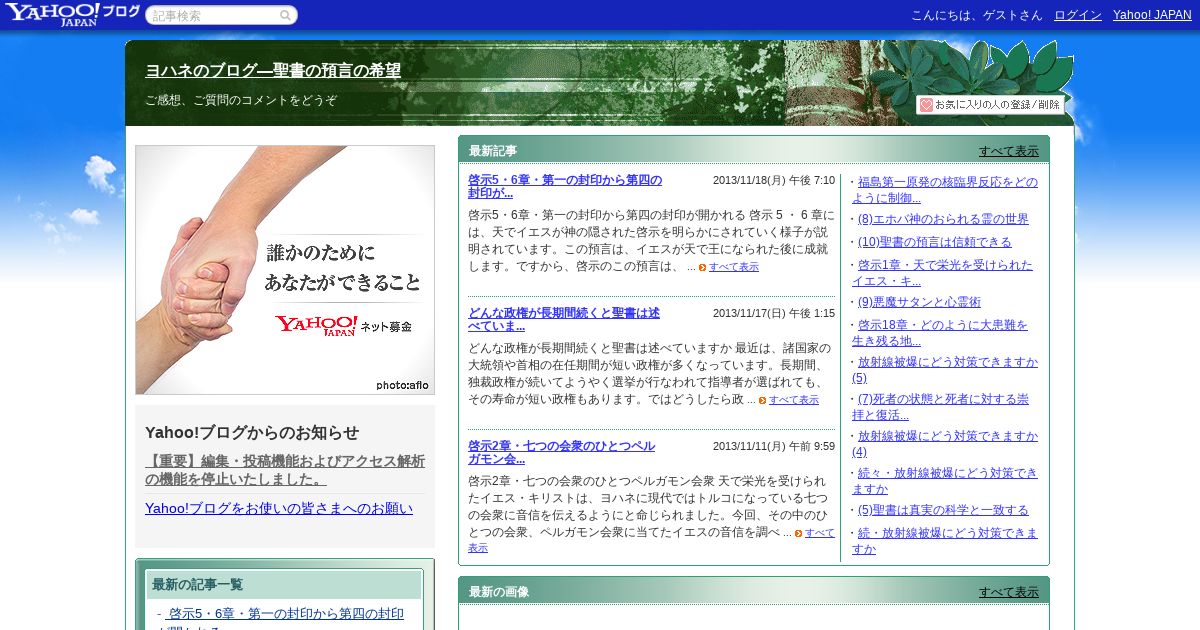Open 放射線被爆にどう対策できますか(5) link
Screen dimensions: 1200x630
[945, 370]
